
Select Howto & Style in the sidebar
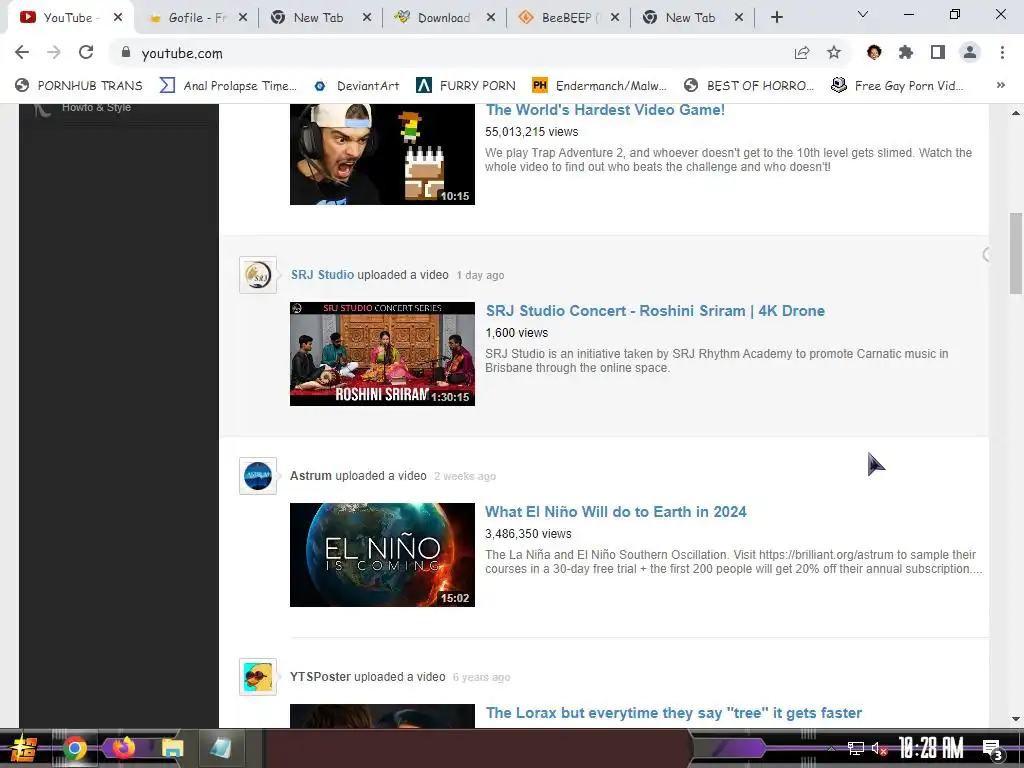(96, 108)
